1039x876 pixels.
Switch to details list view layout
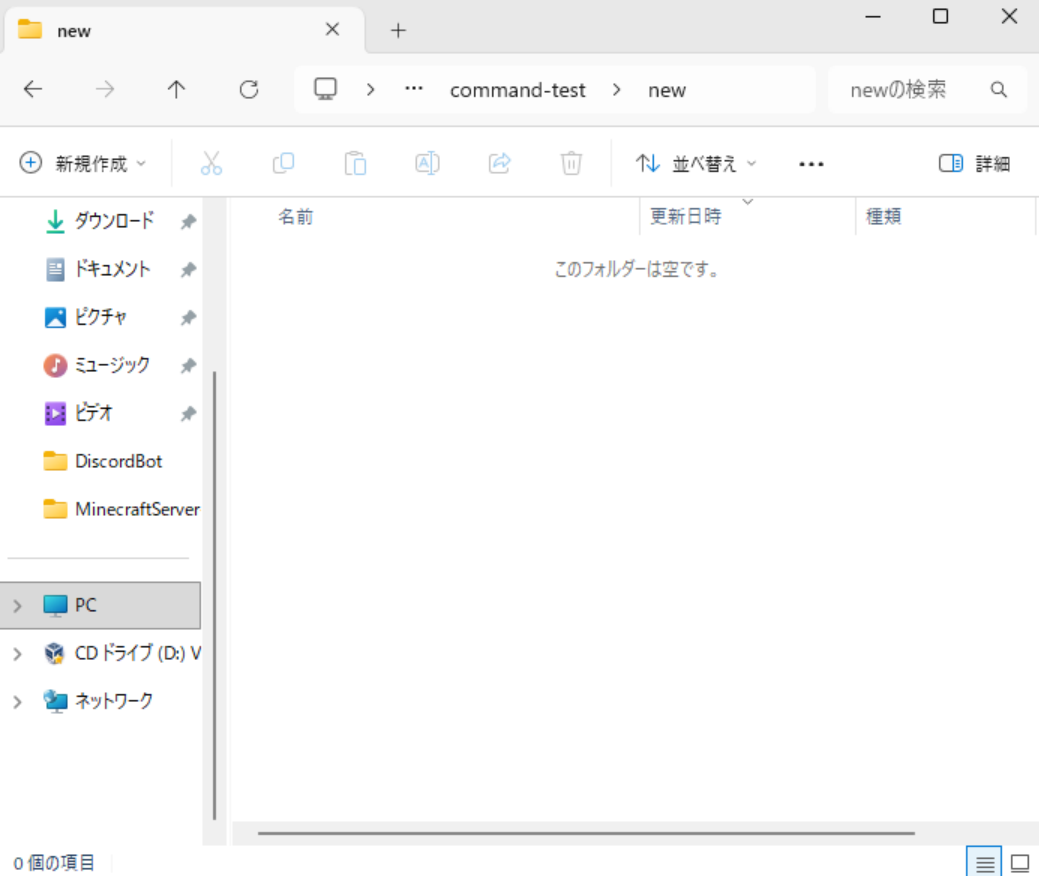click(985, 862)
